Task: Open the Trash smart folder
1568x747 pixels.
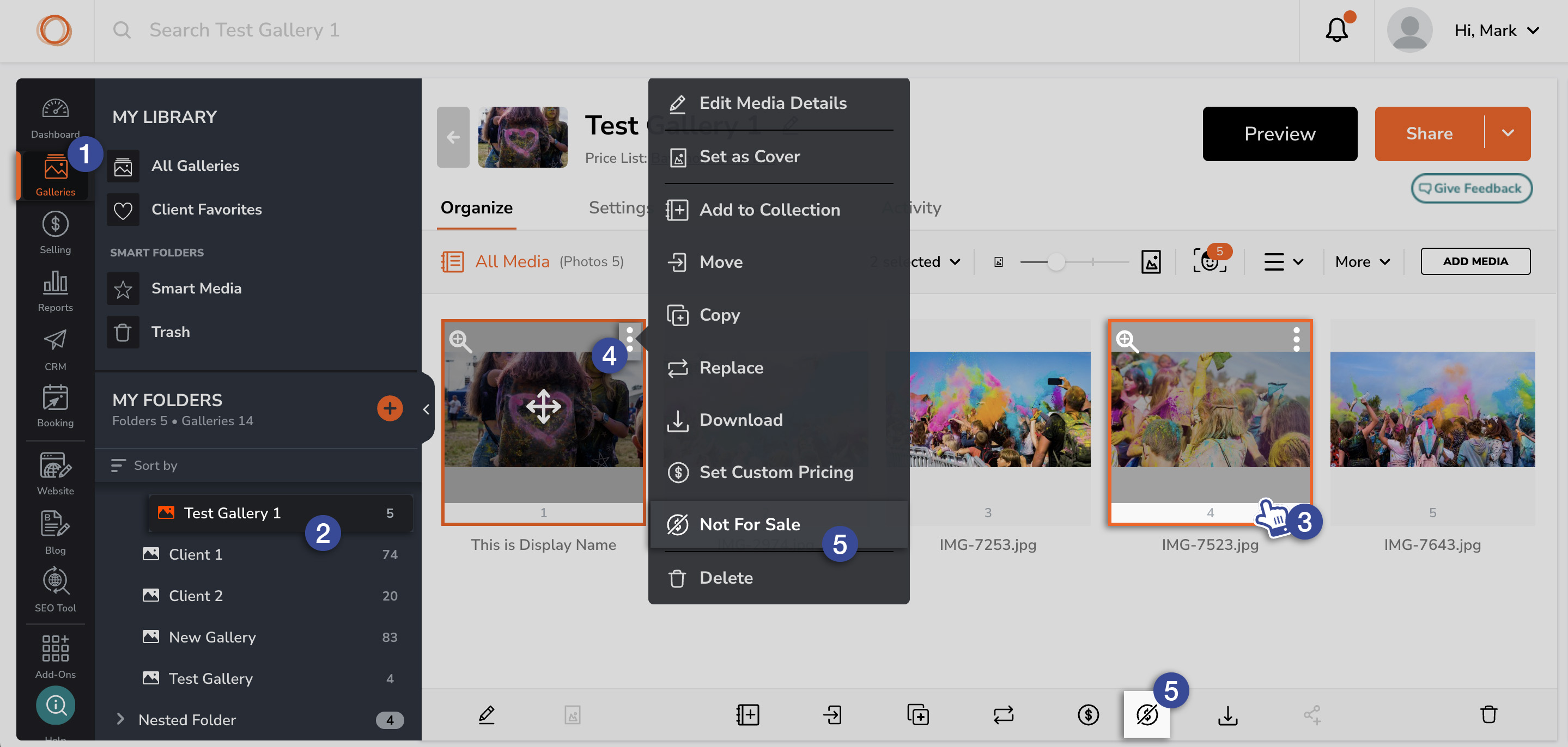Action: pyautogui.click(x=150, y=332)
